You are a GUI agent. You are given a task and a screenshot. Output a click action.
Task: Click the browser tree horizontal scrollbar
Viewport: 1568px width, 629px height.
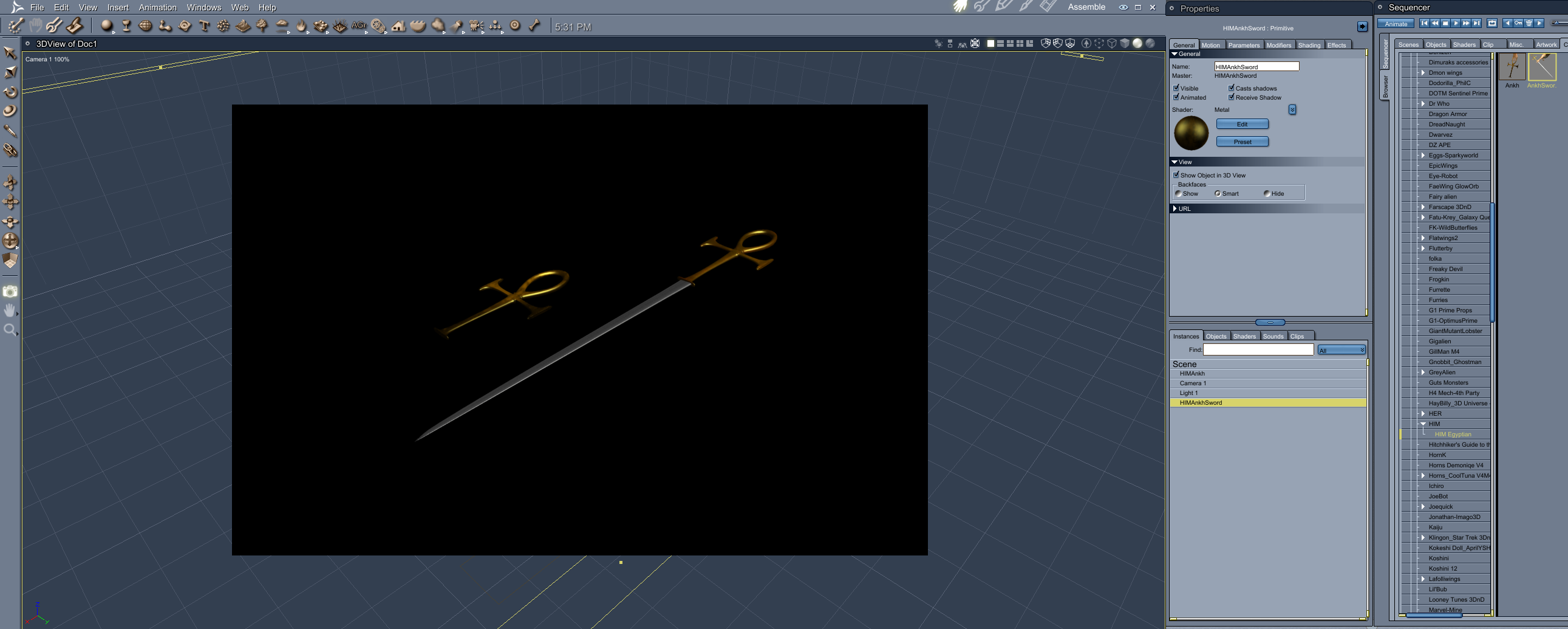pyautogui.click(x=1433, y=616)
